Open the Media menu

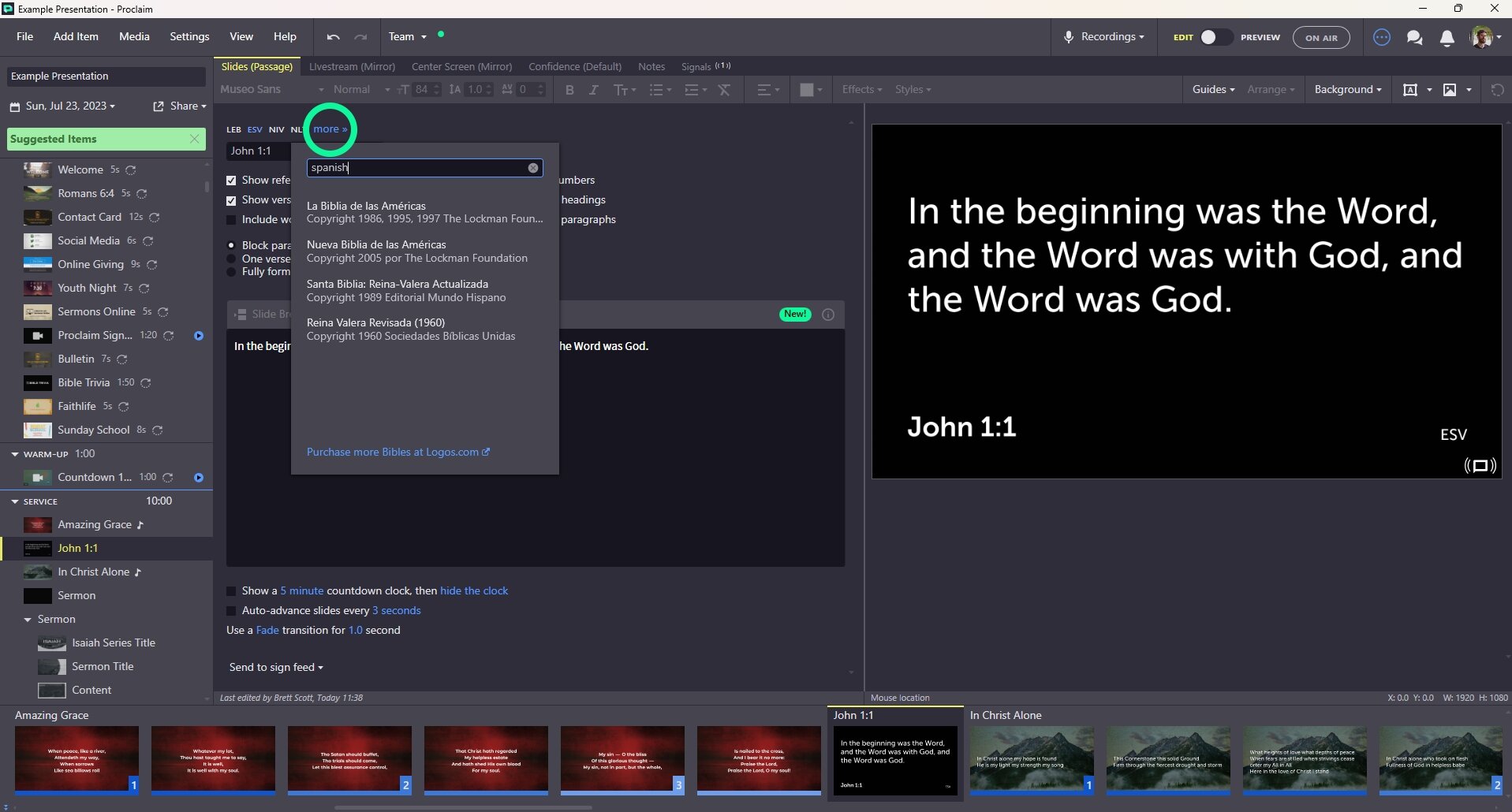tap(134, 36)
